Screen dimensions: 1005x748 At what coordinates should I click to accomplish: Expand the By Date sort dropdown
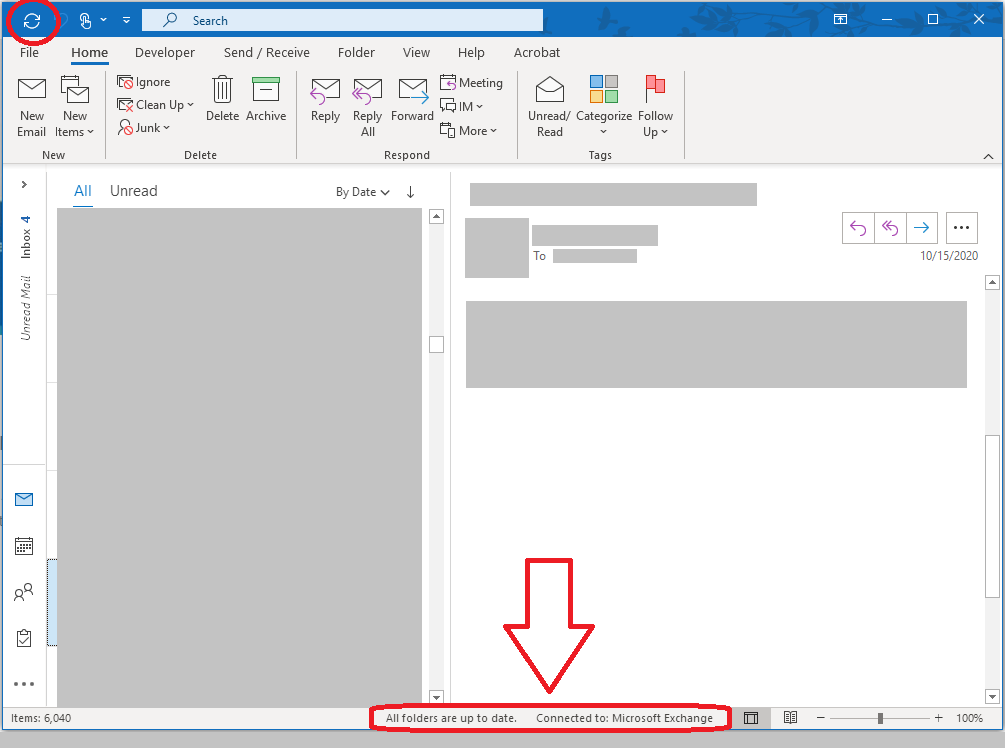(362, 192)
